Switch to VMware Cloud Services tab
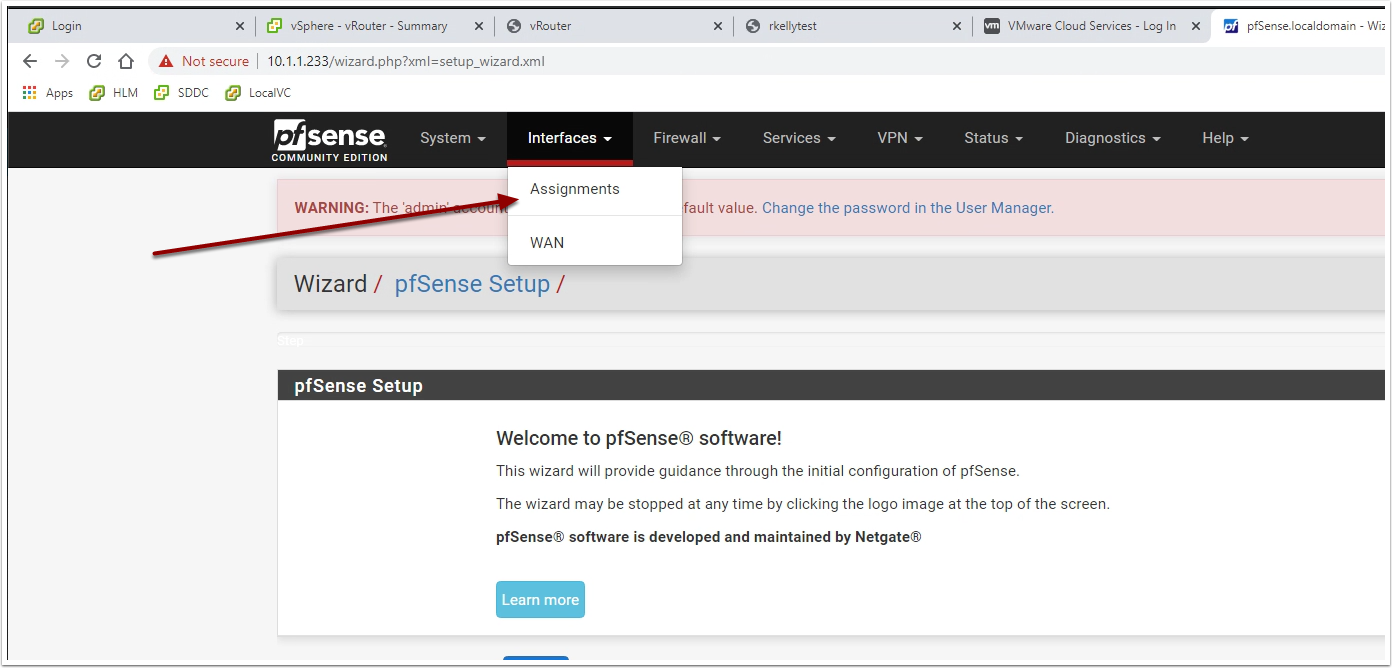Image resolution: width=1392 pixels, height=668 pixels. (x=1092, y=26)
